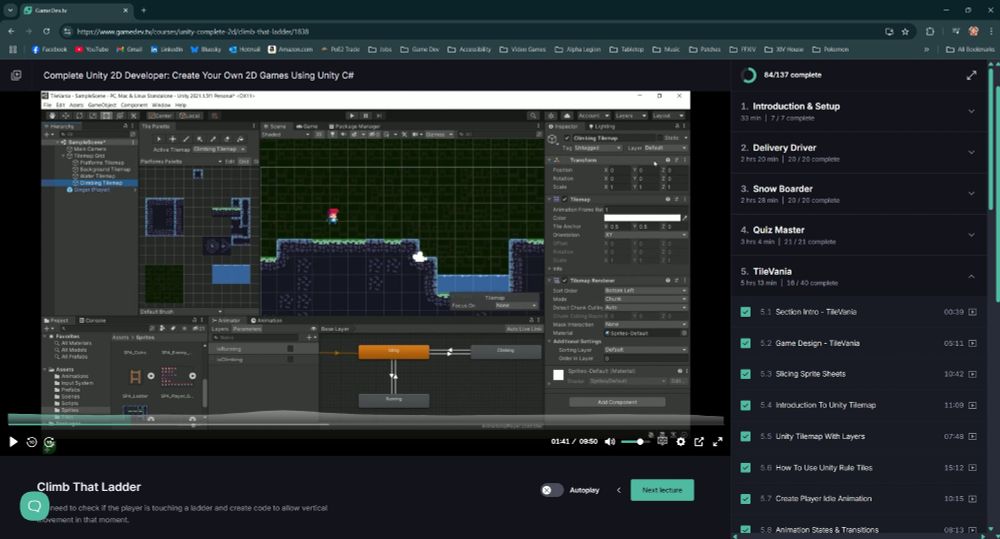Image resolution: width=1000 pixels, height=539 pixels.
Task: Collapse the TileVania section
Action: pos(858,276)
